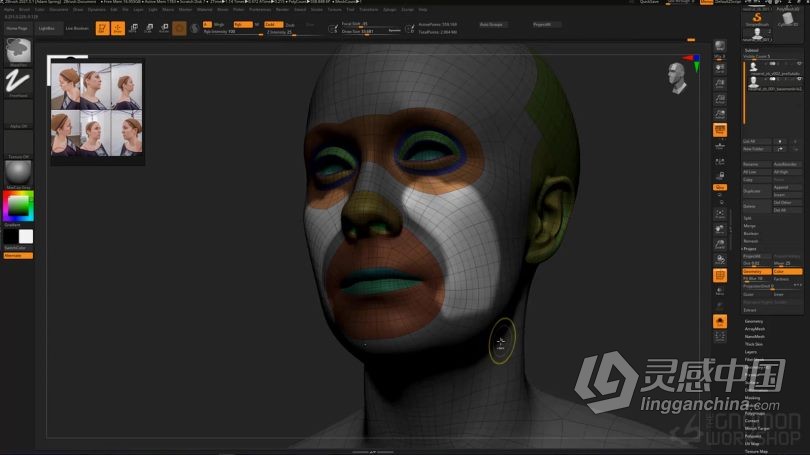The height and width of the screenshot is (455, 810).
Task: Click the head orientation navigation gizmo
Action: pos(677,78)
